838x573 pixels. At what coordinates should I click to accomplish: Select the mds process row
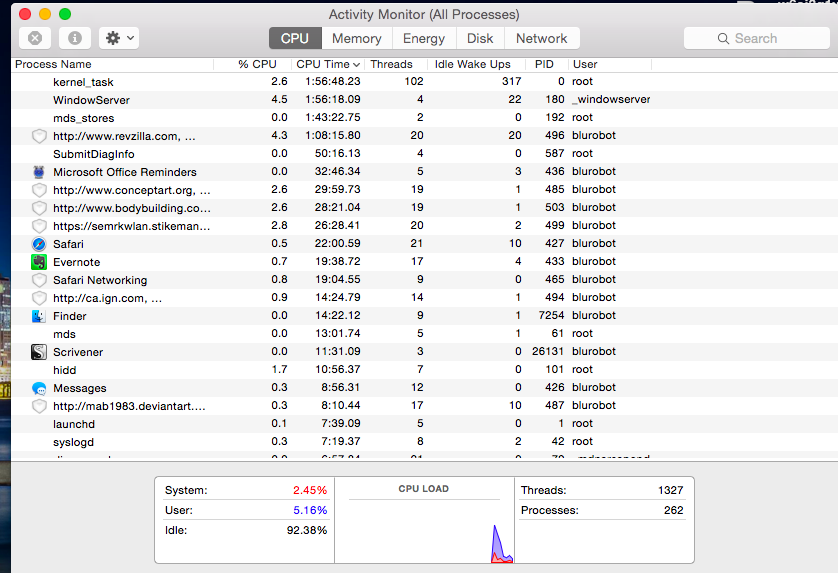click(424, 334)
